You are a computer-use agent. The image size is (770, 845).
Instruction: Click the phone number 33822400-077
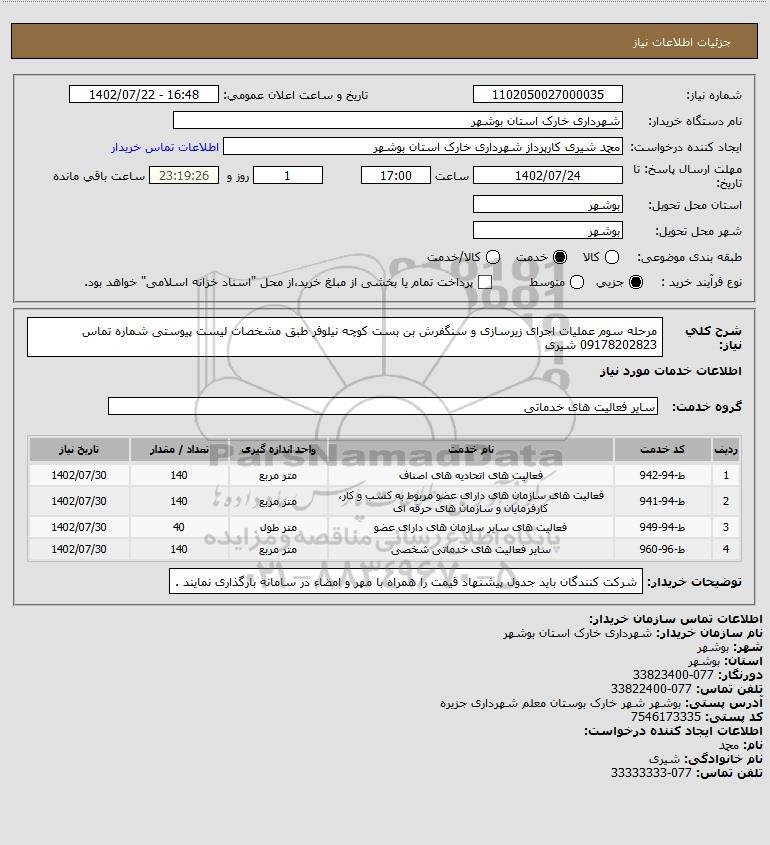(651, 689)
